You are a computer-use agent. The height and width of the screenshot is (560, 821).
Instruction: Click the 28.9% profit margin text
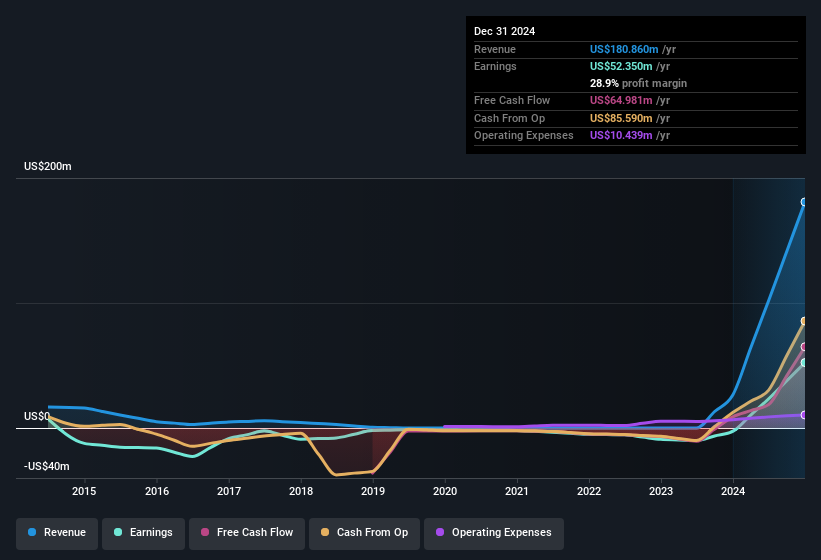638,83
